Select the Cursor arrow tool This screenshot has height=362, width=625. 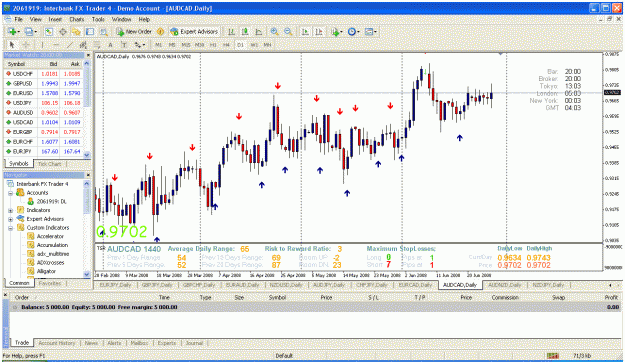click(x=12, y=45)
